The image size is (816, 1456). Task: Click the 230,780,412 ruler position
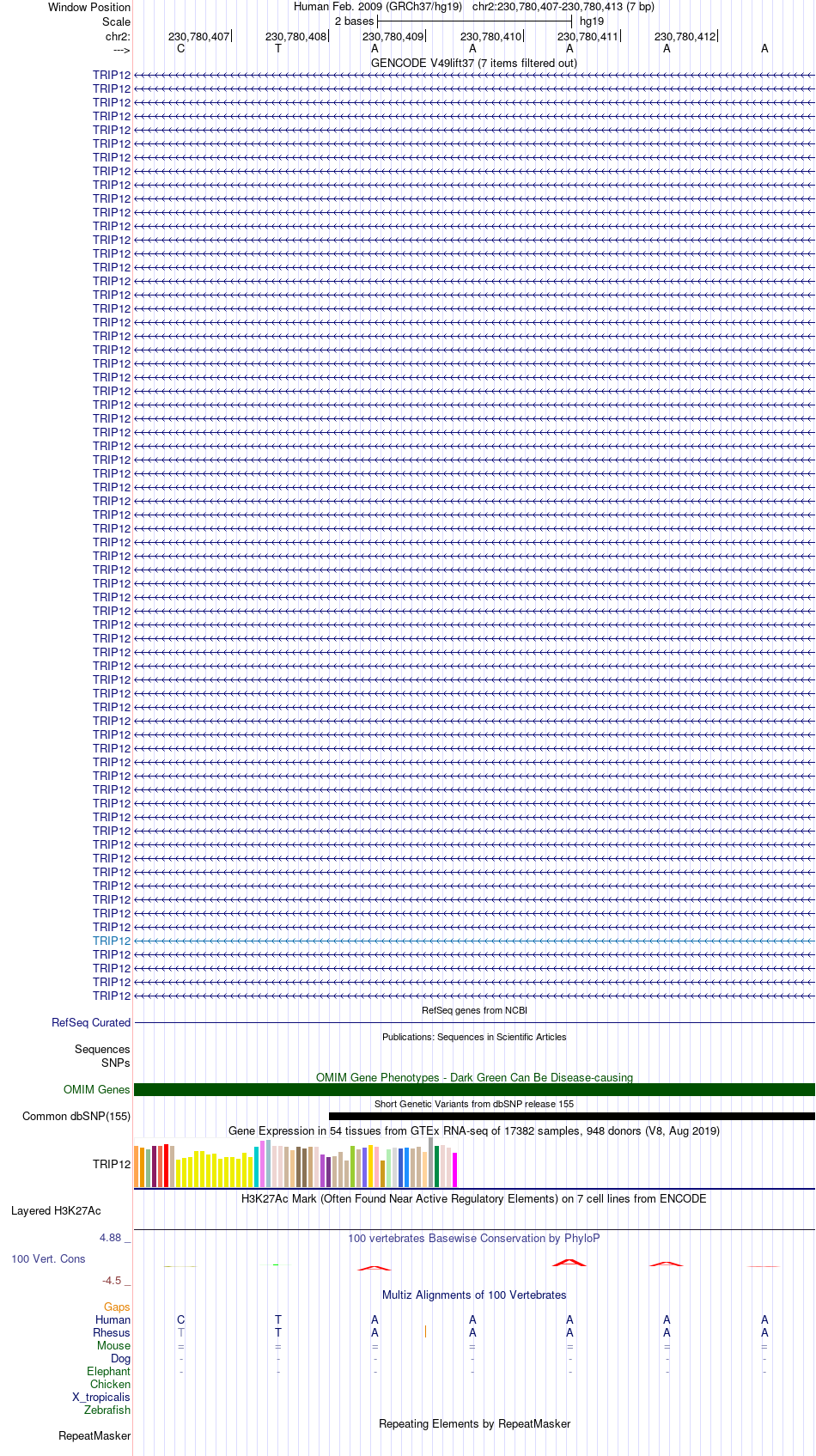click(685, 37)
